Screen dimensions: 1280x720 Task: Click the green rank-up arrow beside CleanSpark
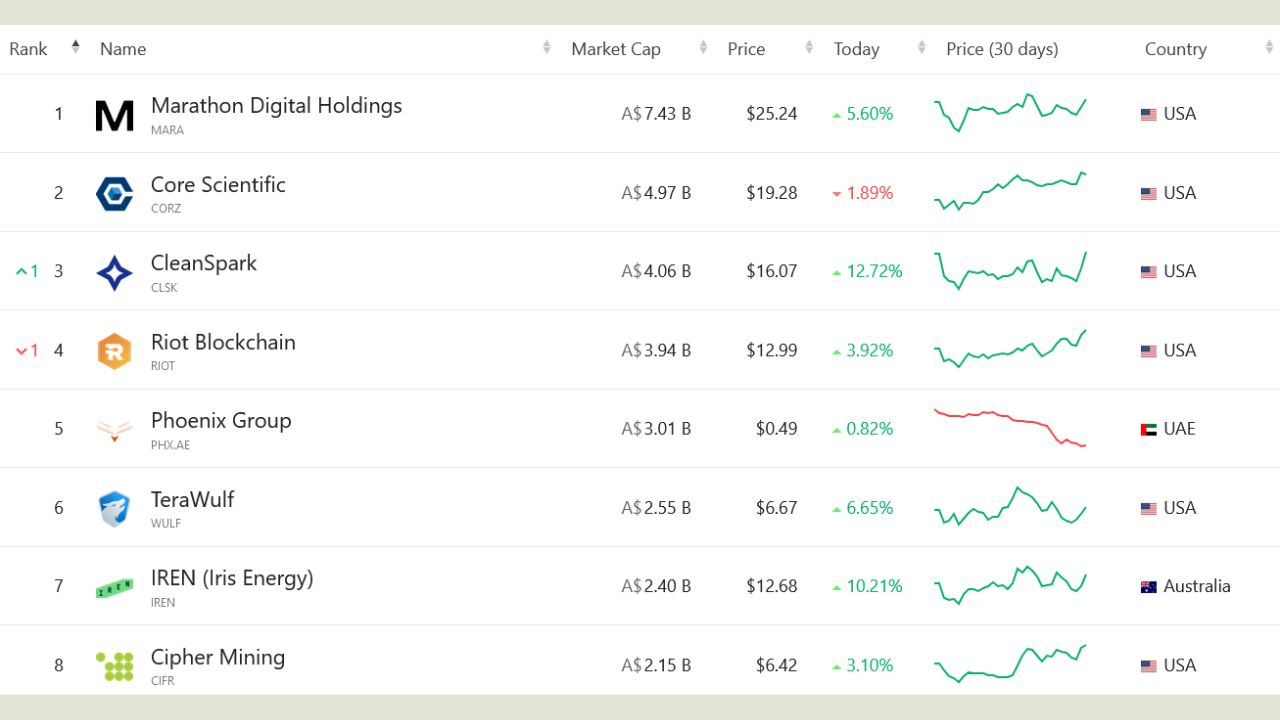[21, 271]
